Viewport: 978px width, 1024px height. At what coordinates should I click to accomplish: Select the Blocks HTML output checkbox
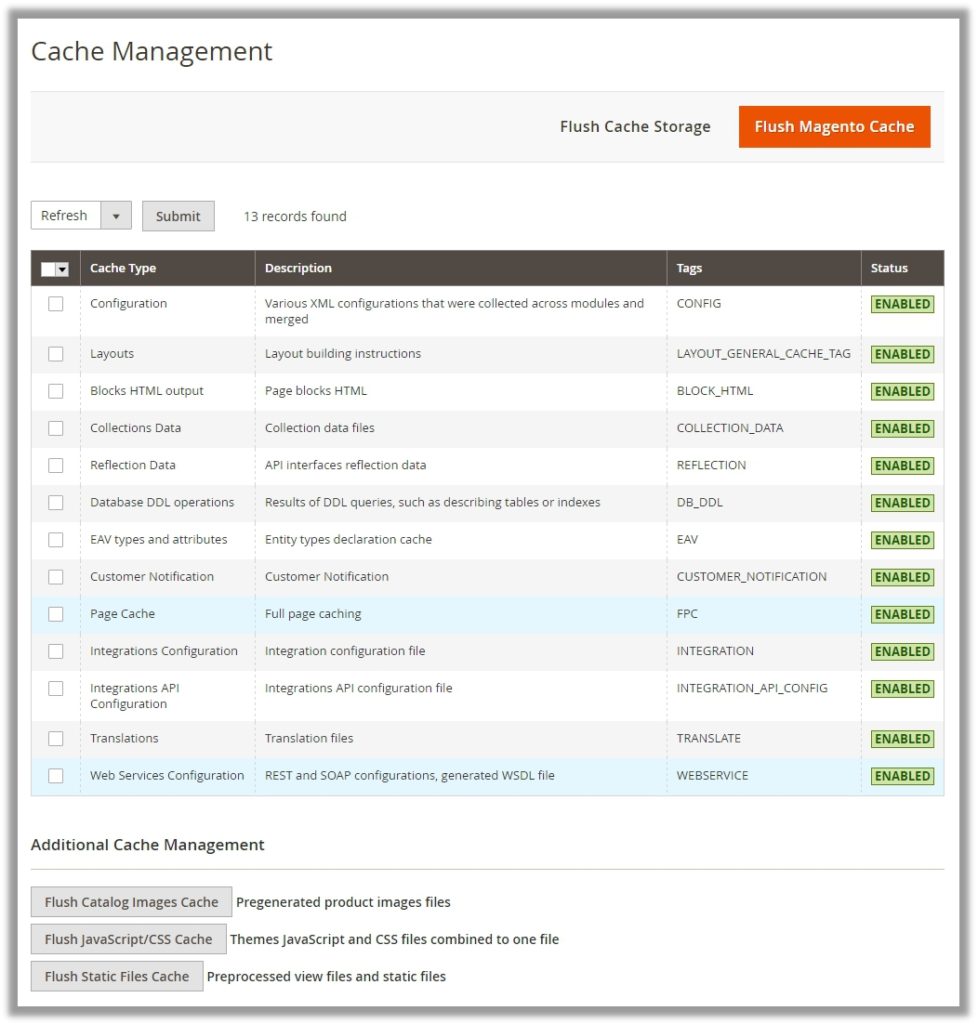coord(56,391)
